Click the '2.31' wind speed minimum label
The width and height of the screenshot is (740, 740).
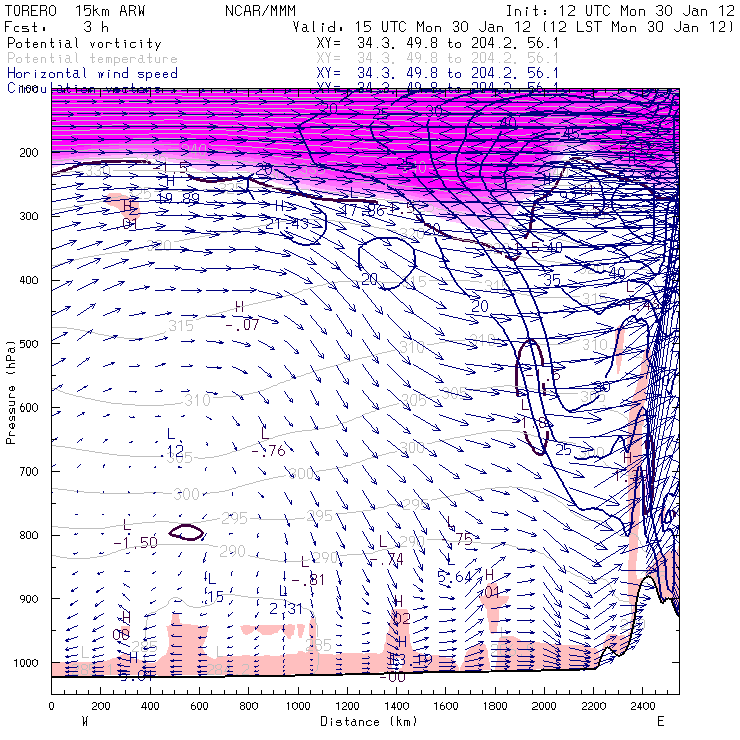click(x=286, y=609)
